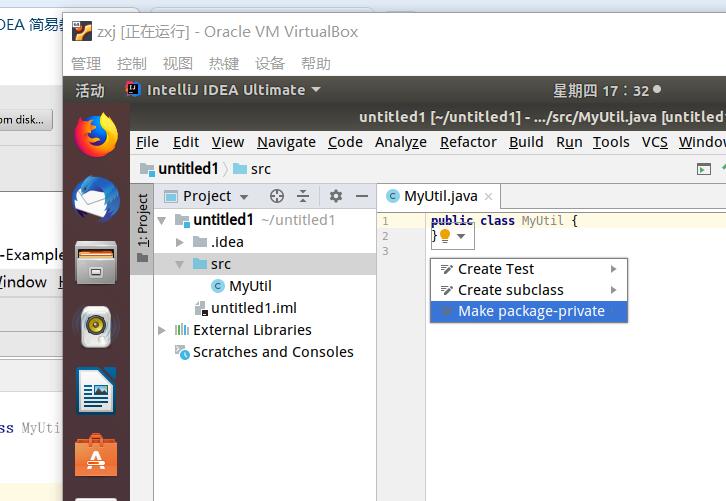The height and width of the screenshot is (501, 726).
Task: Expand Create Test submenu arrow
Action: pyautogui.click(x=613, y=269)
